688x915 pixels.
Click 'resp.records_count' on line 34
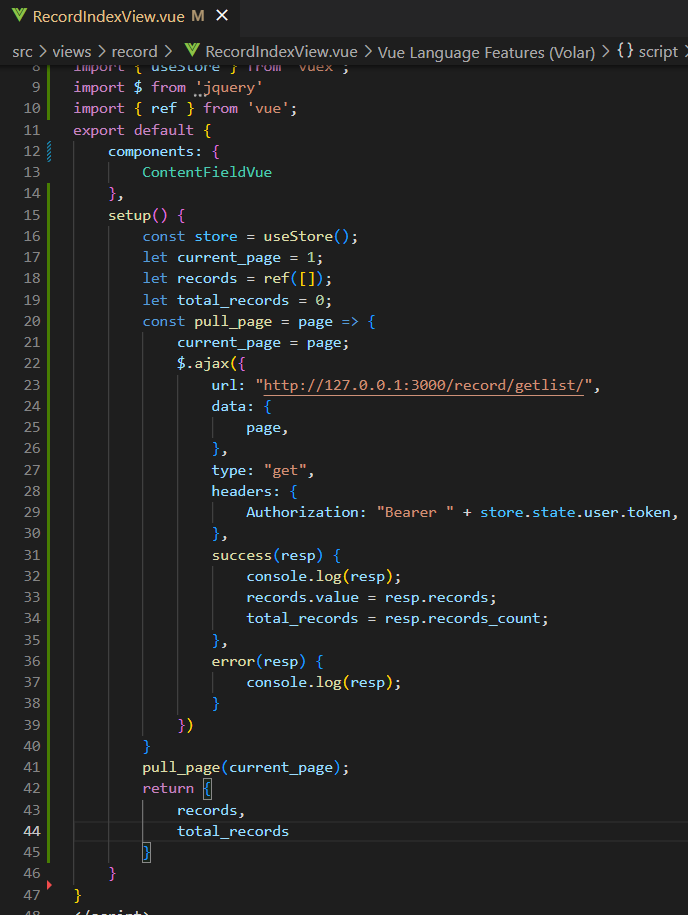coord(463,619)
